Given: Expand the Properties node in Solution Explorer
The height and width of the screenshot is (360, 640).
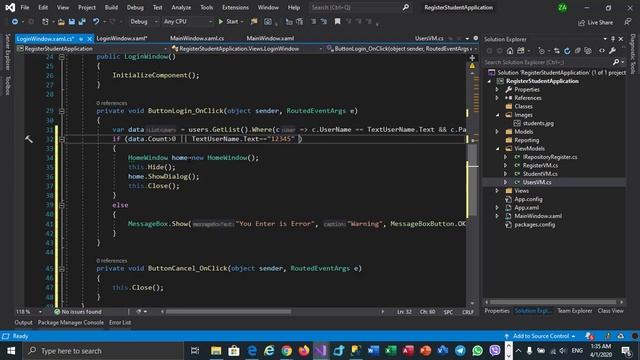Looking at the screenshot, I should click(x=497, y=89).
